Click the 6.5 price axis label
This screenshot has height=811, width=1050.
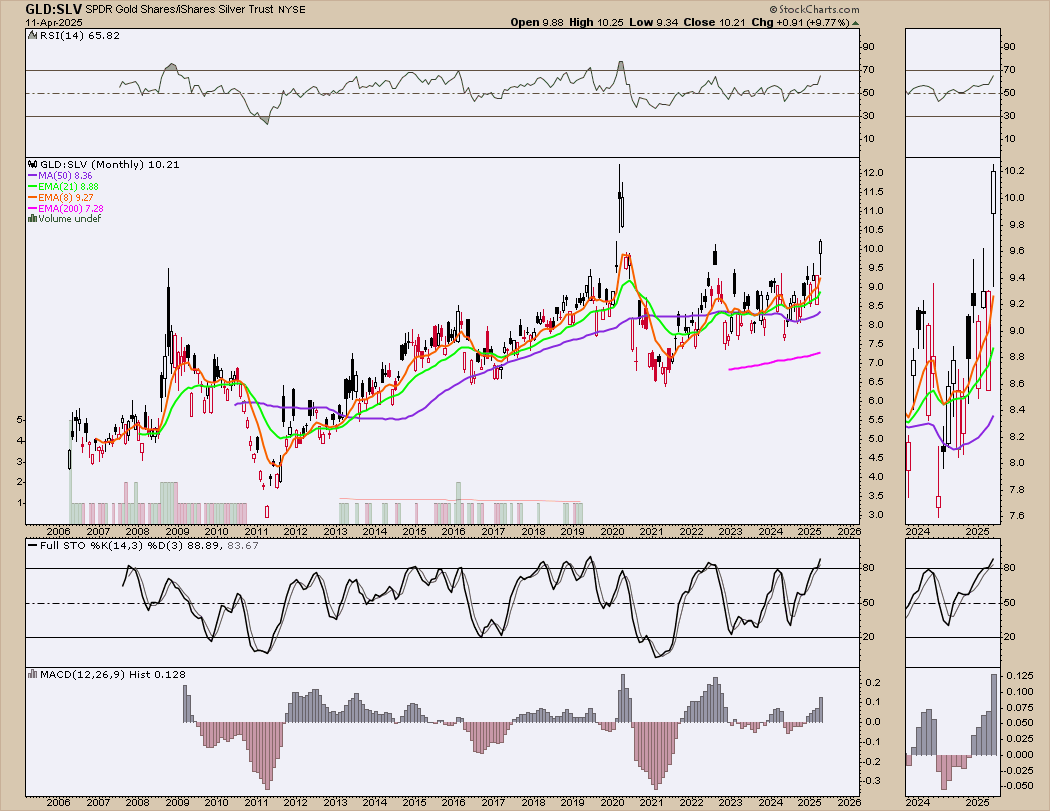[877, 382]
